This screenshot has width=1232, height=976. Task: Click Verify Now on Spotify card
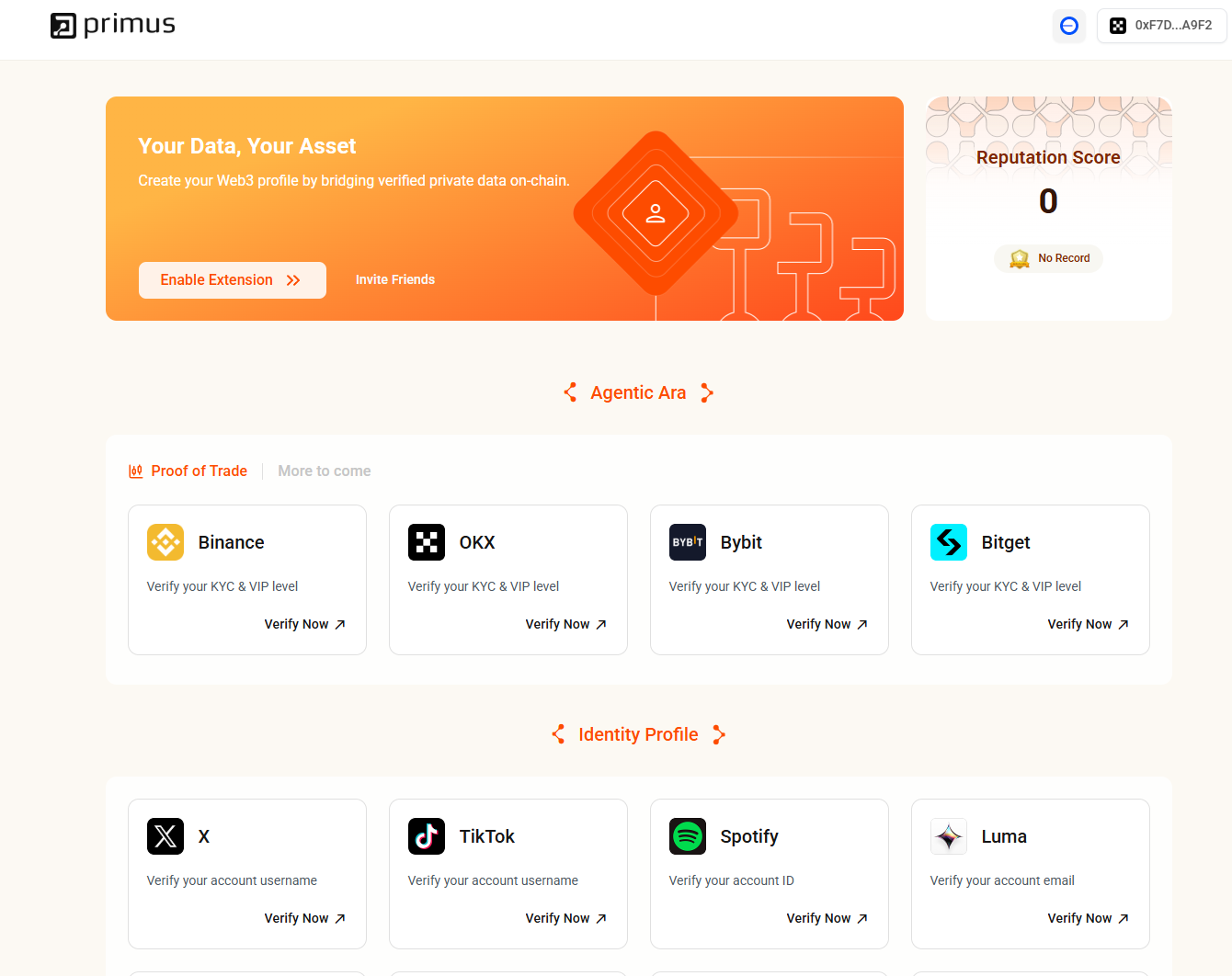827,918
